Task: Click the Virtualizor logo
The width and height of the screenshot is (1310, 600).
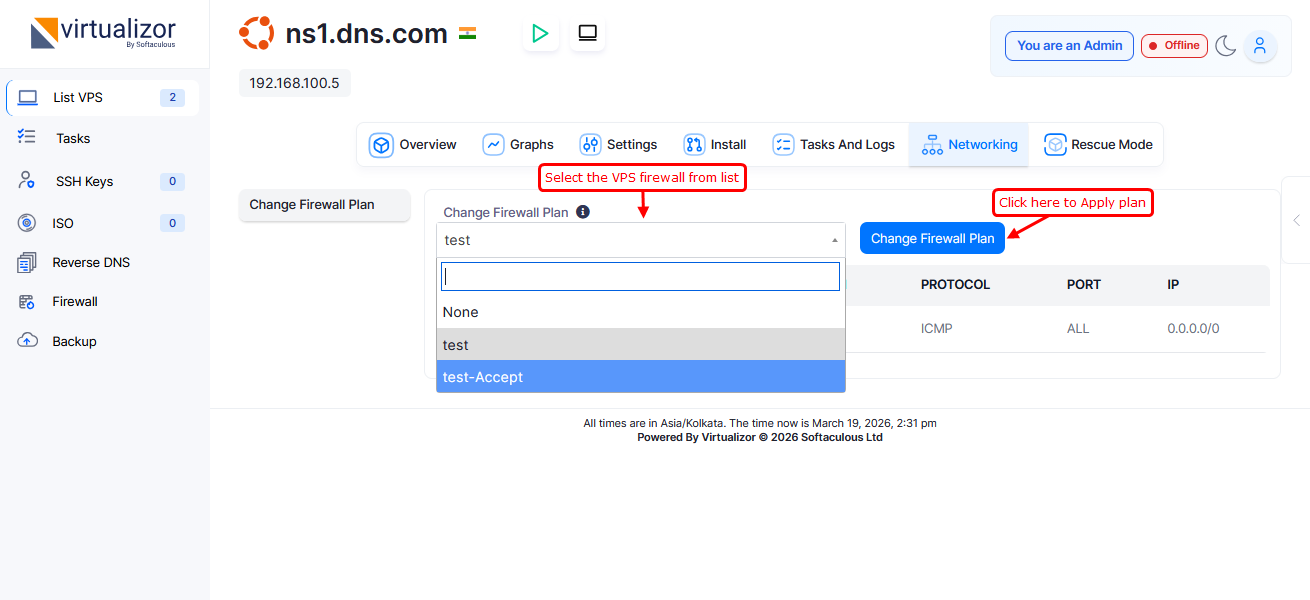Action: tap(104, 33)
